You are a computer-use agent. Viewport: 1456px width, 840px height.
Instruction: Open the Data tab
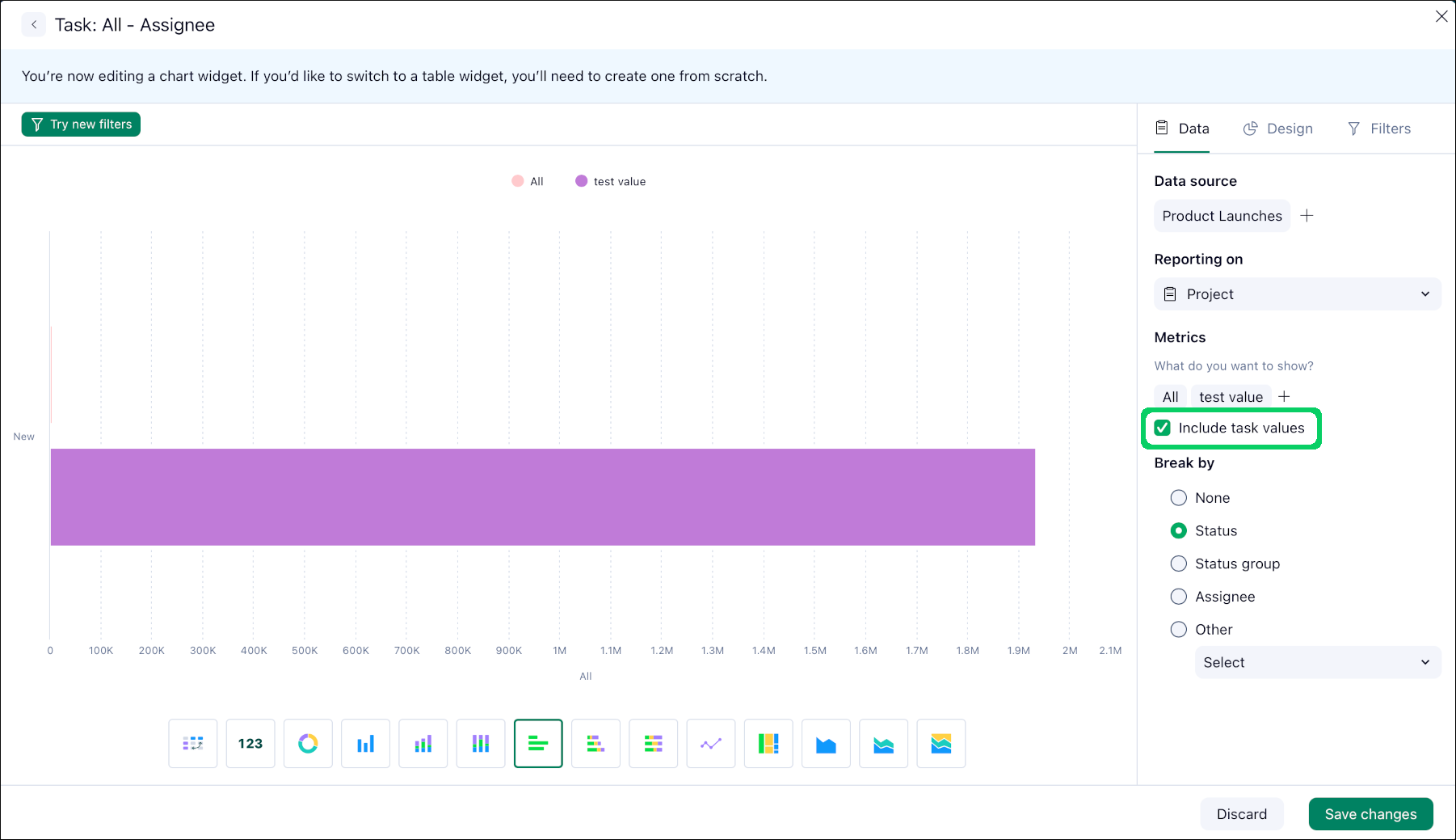(x=1181, y=128)
